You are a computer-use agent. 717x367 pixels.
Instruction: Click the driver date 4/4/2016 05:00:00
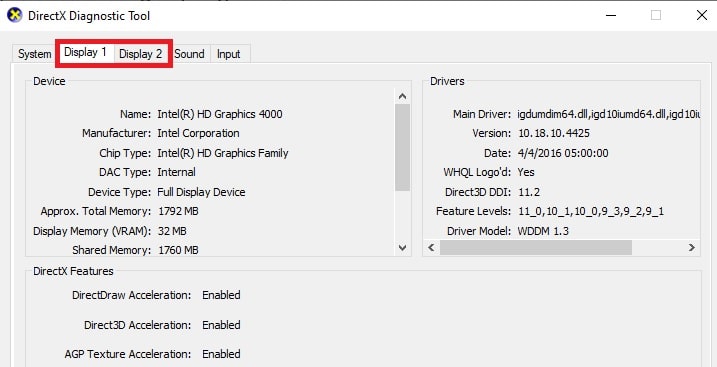click(x=563, y=153)
